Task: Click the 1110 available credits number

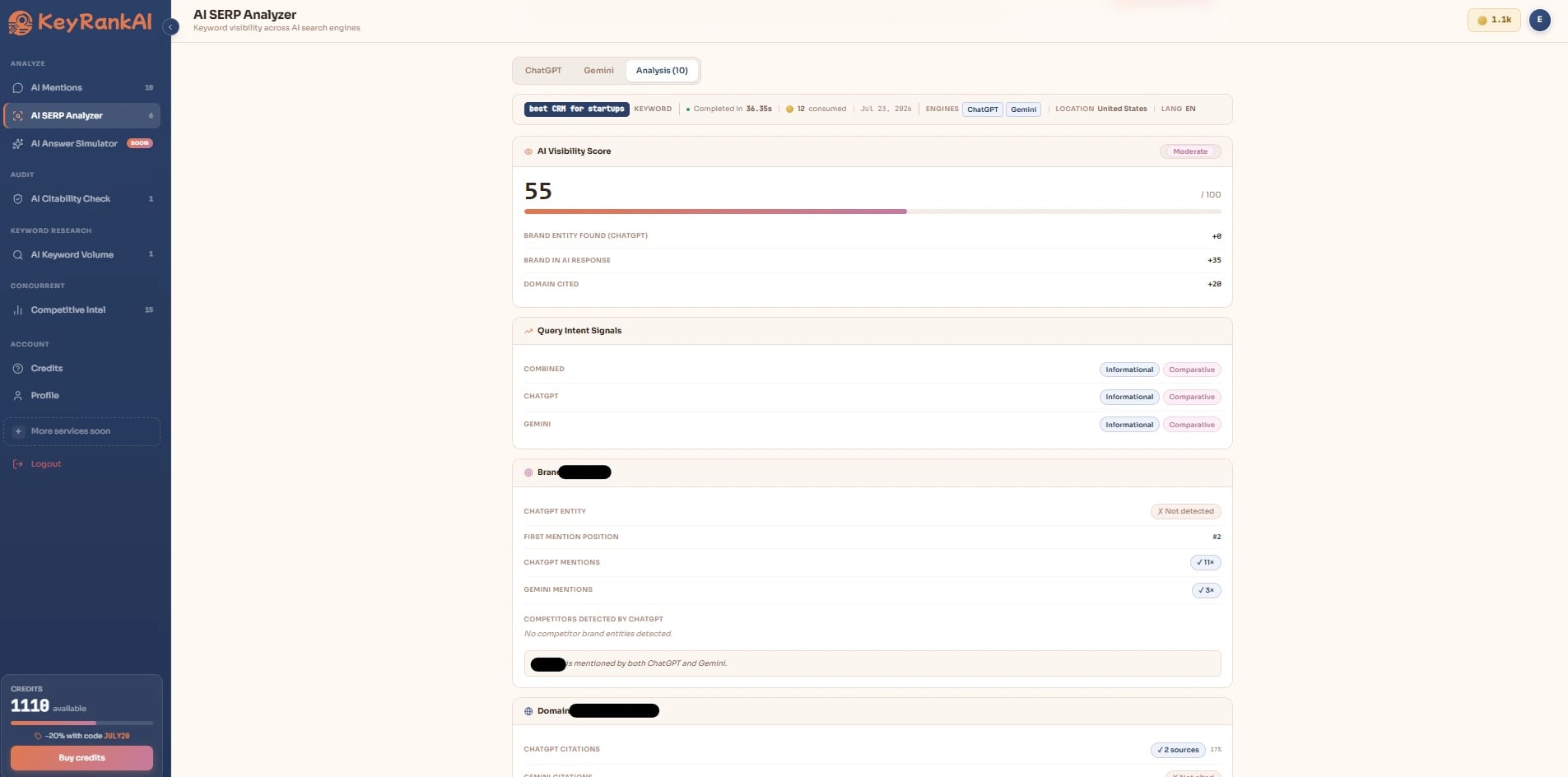Action: [30, 705]
